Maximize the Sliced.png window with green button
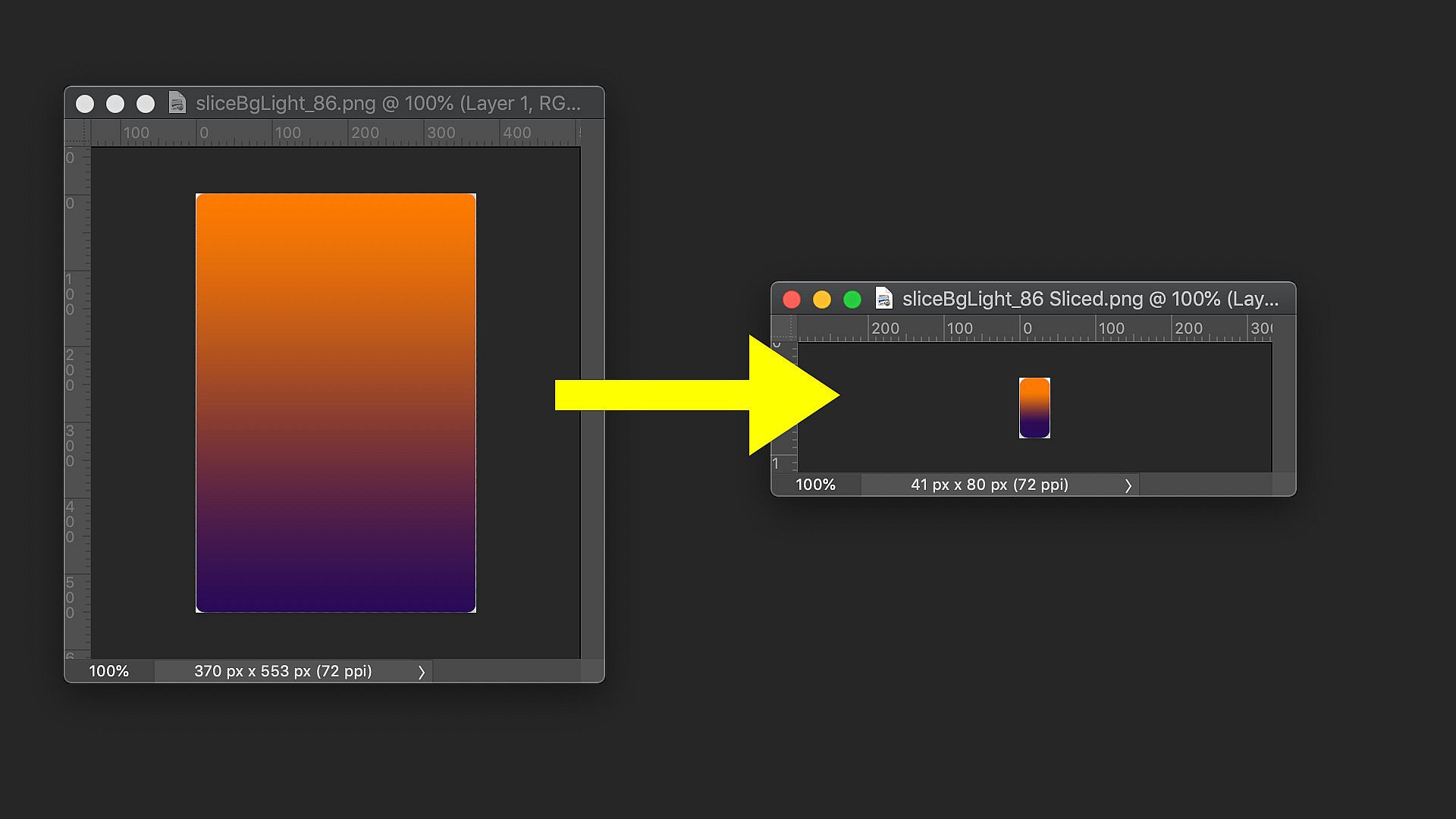 click(852, 300)
